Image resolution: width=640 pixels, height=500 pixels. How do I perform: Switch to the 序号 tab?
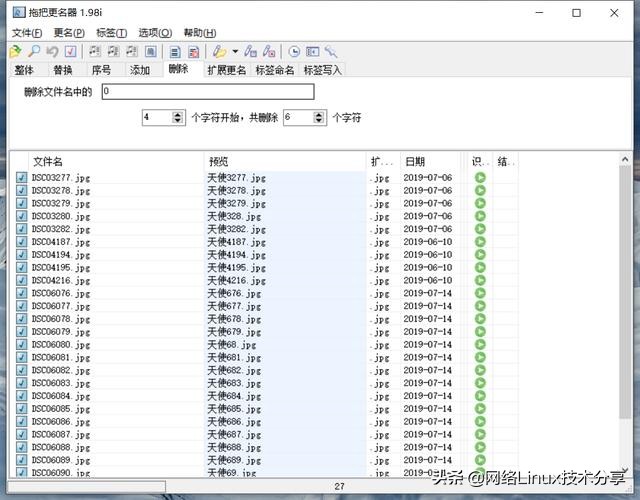point(101,70)
